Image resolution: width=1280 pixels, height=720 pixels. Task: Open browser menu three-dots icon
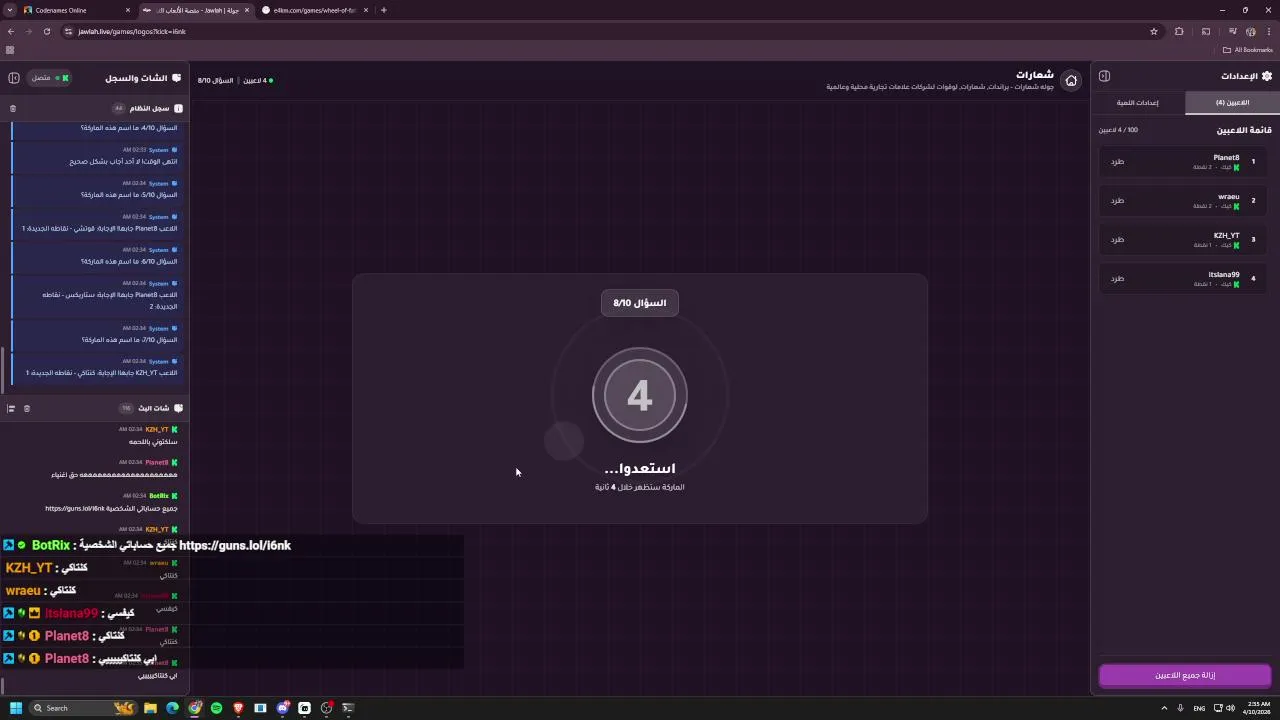pyautogui.click(x=1269, y=31)
